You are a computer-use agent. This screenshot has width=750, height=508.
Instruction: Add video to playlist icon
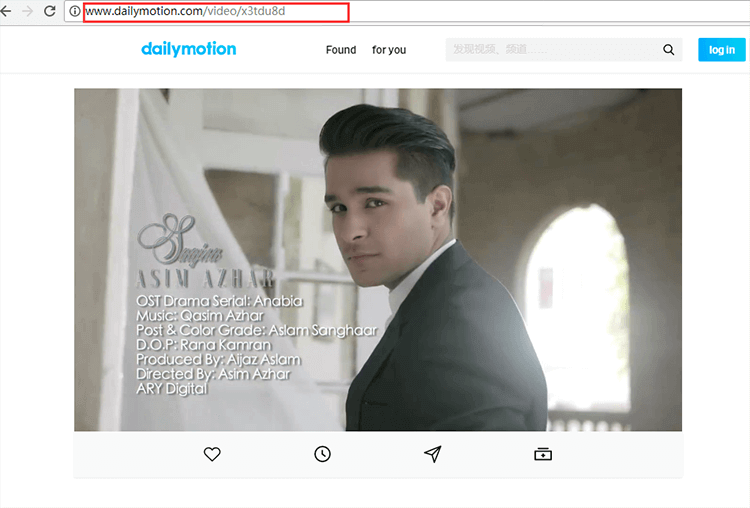pyautogui.click(x=543, y=454)
